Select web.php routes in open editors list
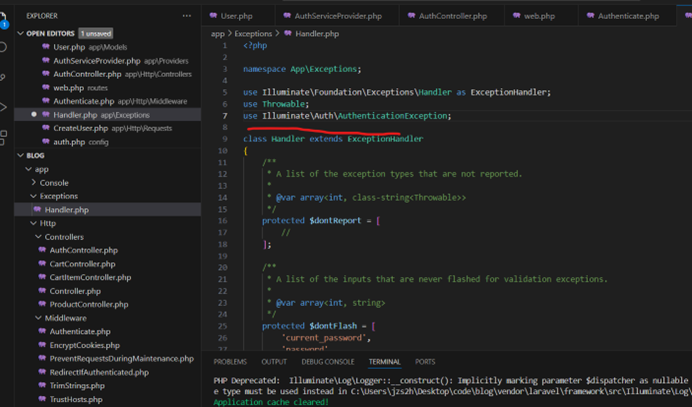Image resolution: width=692 pixels, height=407 pixels. point(108,88)
